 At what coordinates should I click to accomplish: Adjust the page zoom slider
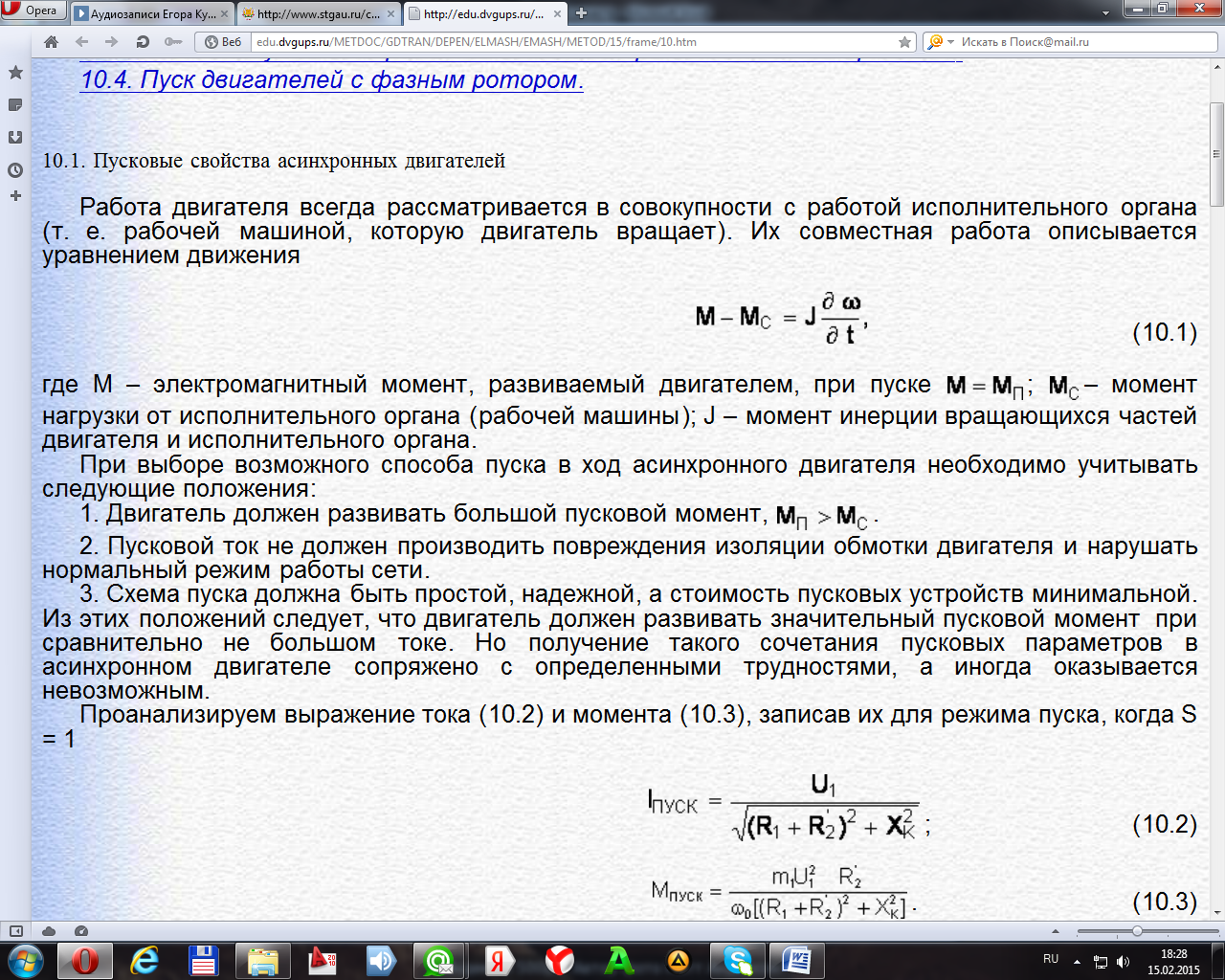(x=1137, y=931)
